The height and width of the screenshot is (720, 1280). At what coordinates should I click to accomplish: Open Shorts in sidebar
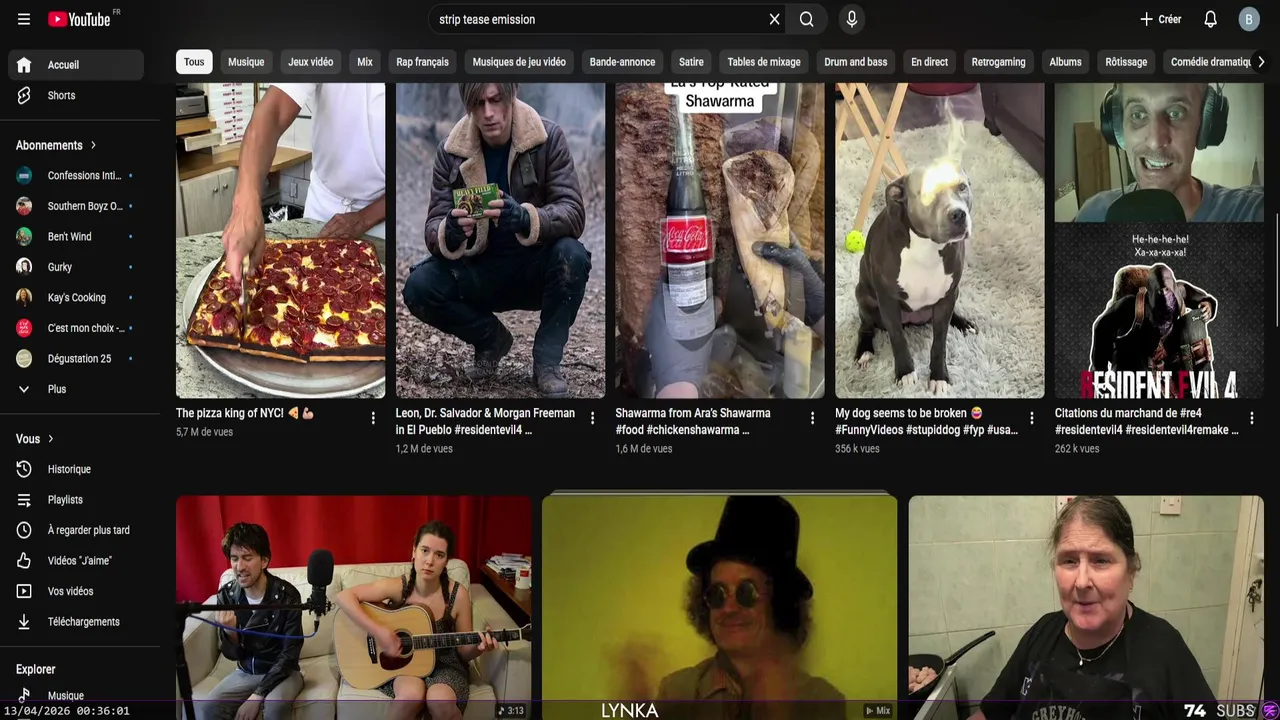[x=76, y=95]
